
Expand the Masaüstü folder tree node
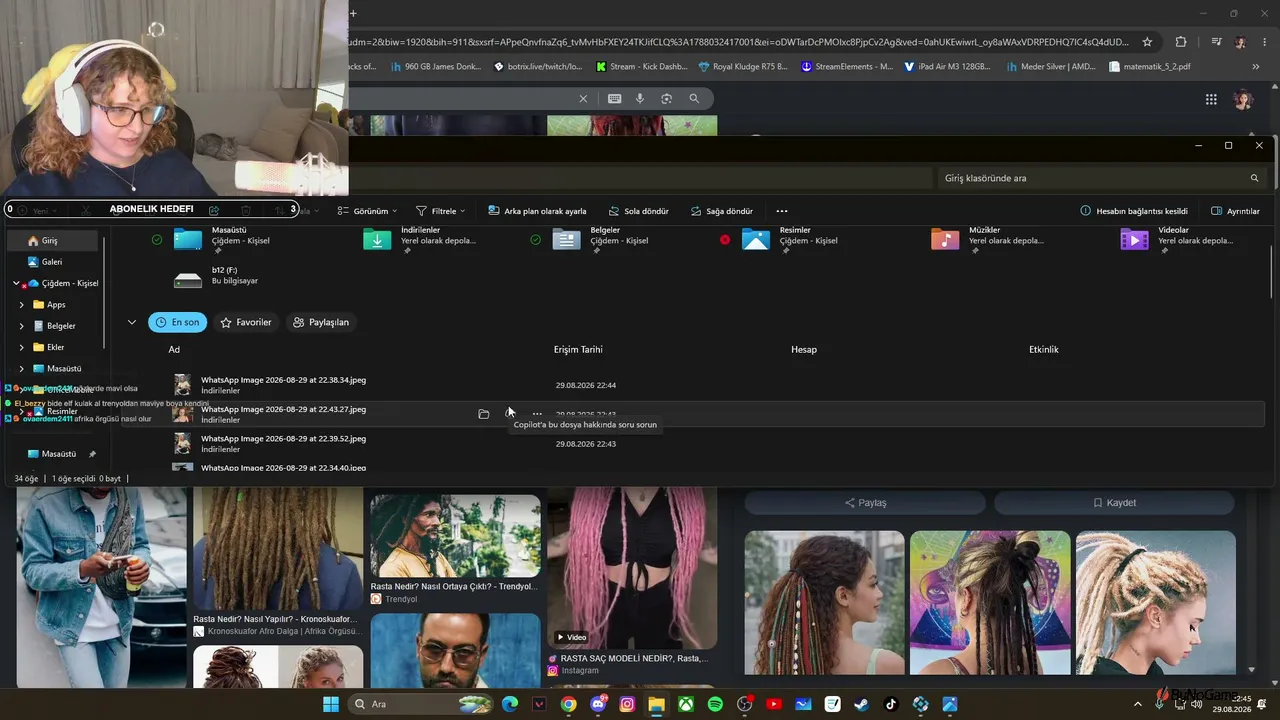(22, 369)
